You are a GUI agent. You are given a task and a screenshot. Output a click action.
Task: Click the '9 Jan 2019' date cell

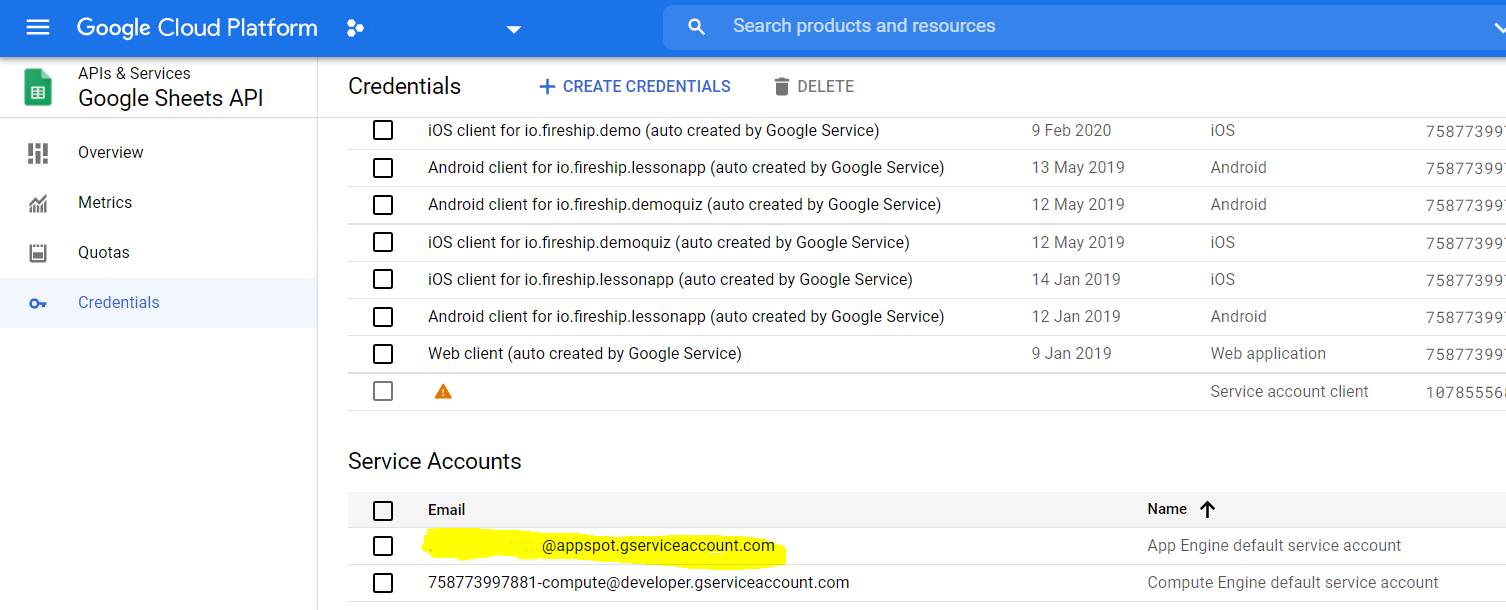point(1072,353)
